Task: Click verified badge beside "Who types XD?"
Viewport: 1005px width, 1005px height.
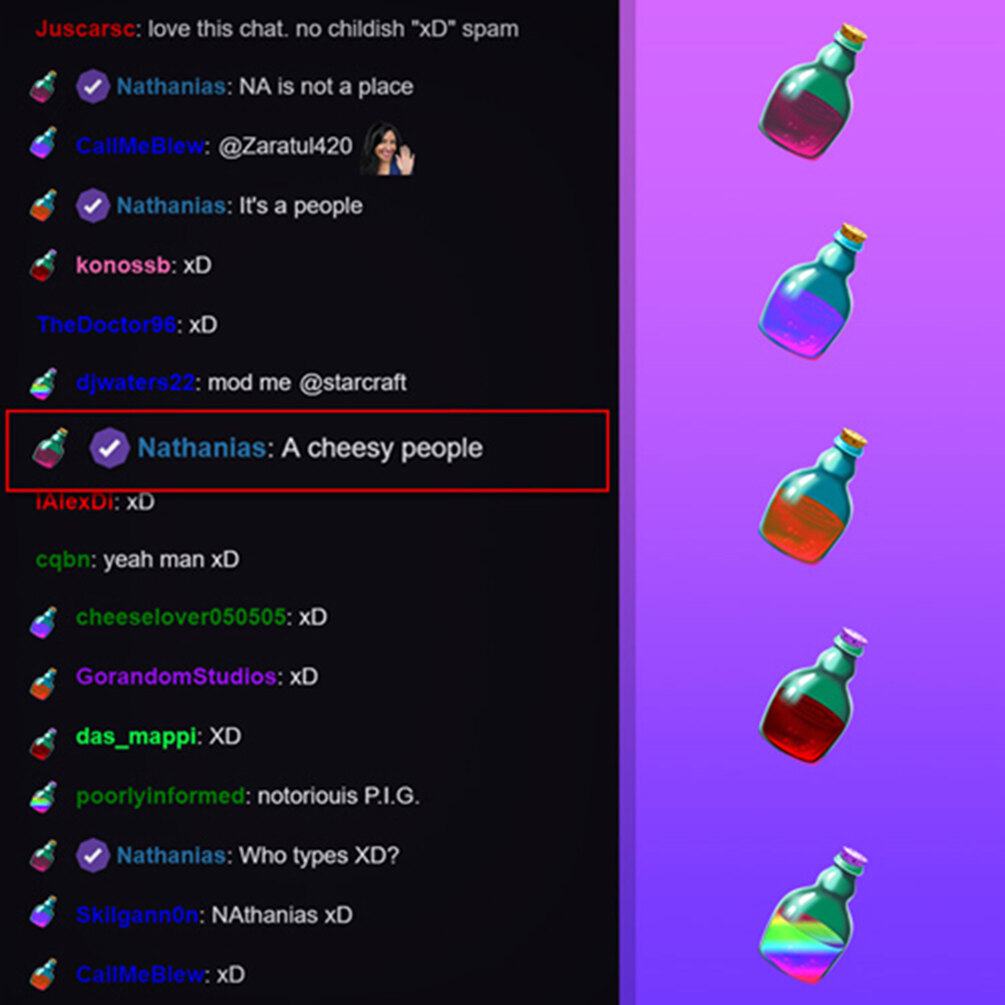Action: coord(93,855)
